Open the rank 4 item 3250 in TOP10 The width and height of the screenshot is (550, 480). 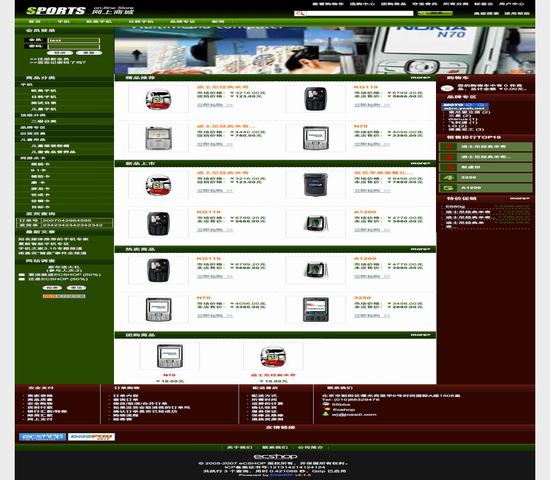click(485, 178)
